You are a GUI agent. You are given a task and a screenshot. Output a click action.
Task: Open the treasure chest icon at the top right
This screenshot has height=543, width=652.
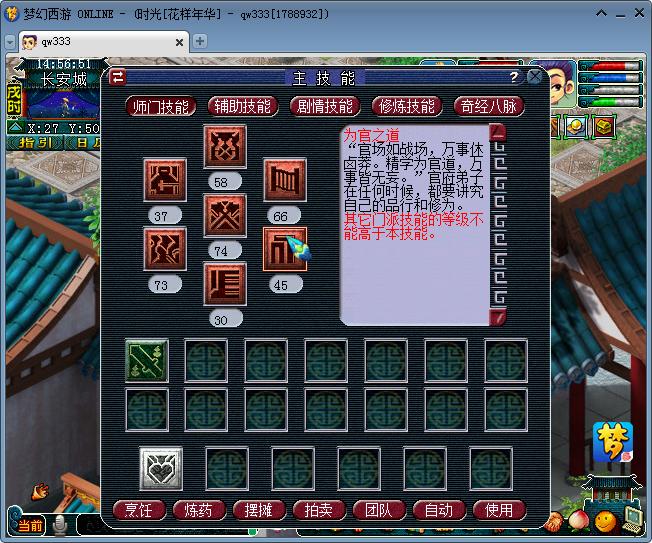point(603,126)
